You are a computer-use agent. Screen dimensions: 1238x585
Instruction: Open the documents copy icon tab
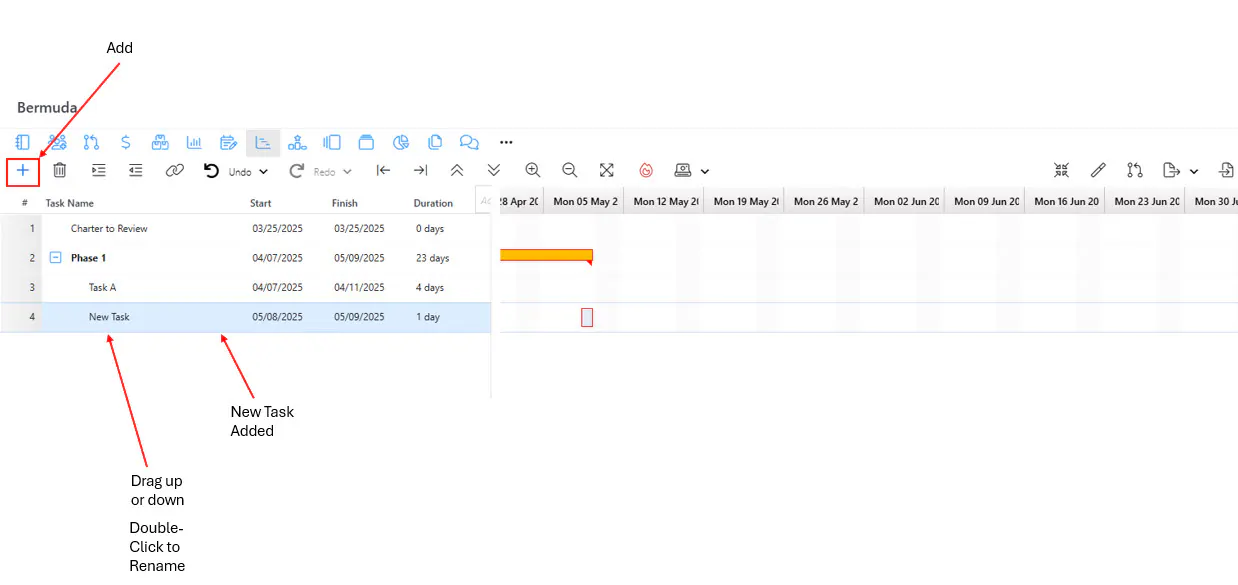point(435,142)
